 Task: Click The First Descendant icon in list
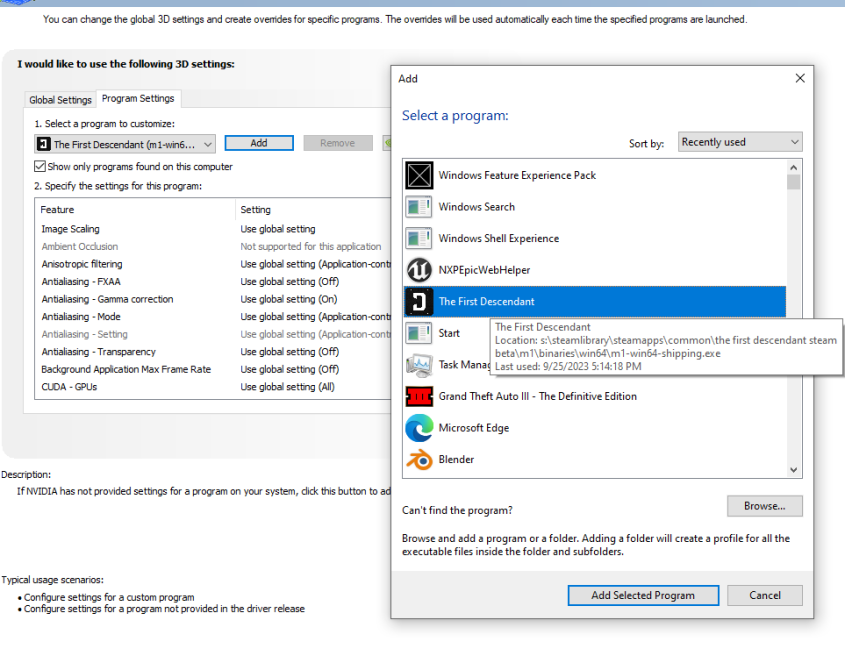point(418,302)
